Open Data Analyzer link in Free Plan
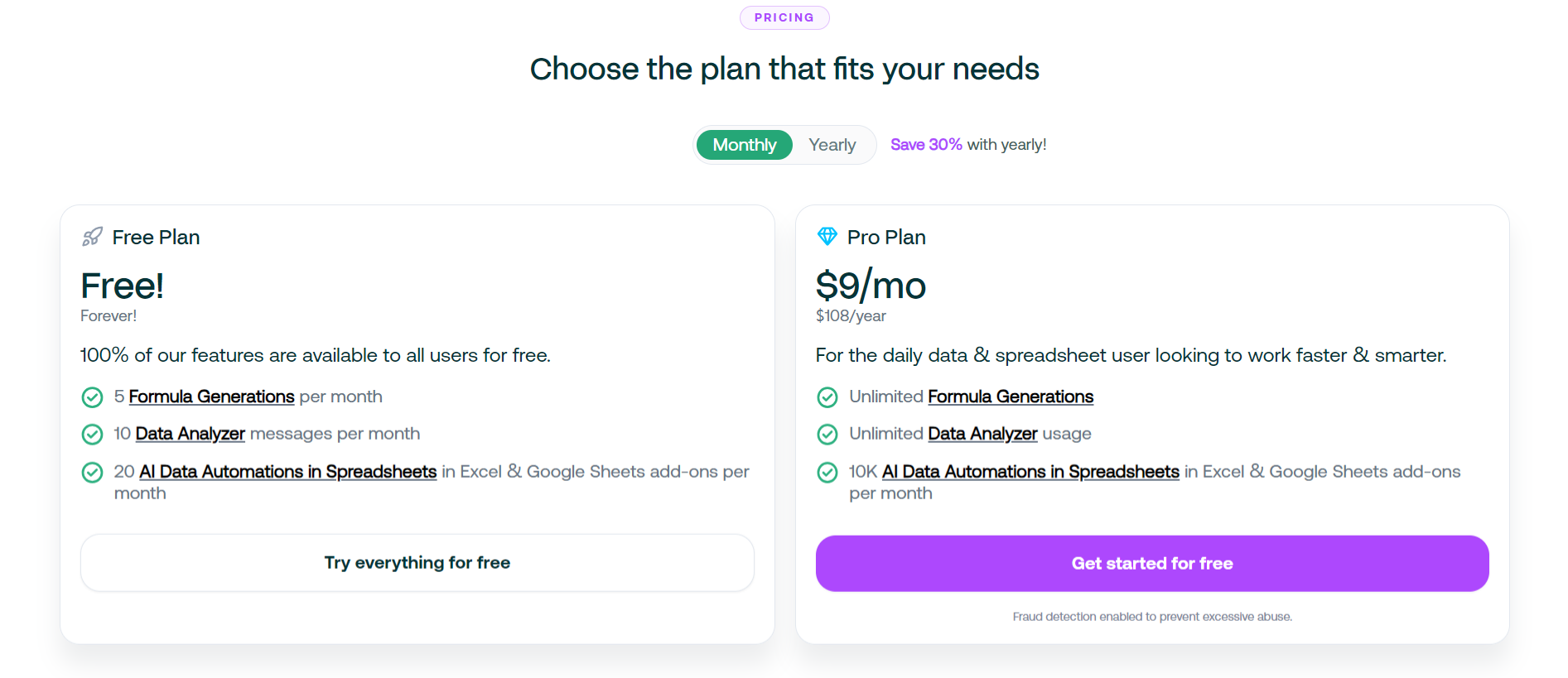1568x678 pixels. click(x=190, y=434)
